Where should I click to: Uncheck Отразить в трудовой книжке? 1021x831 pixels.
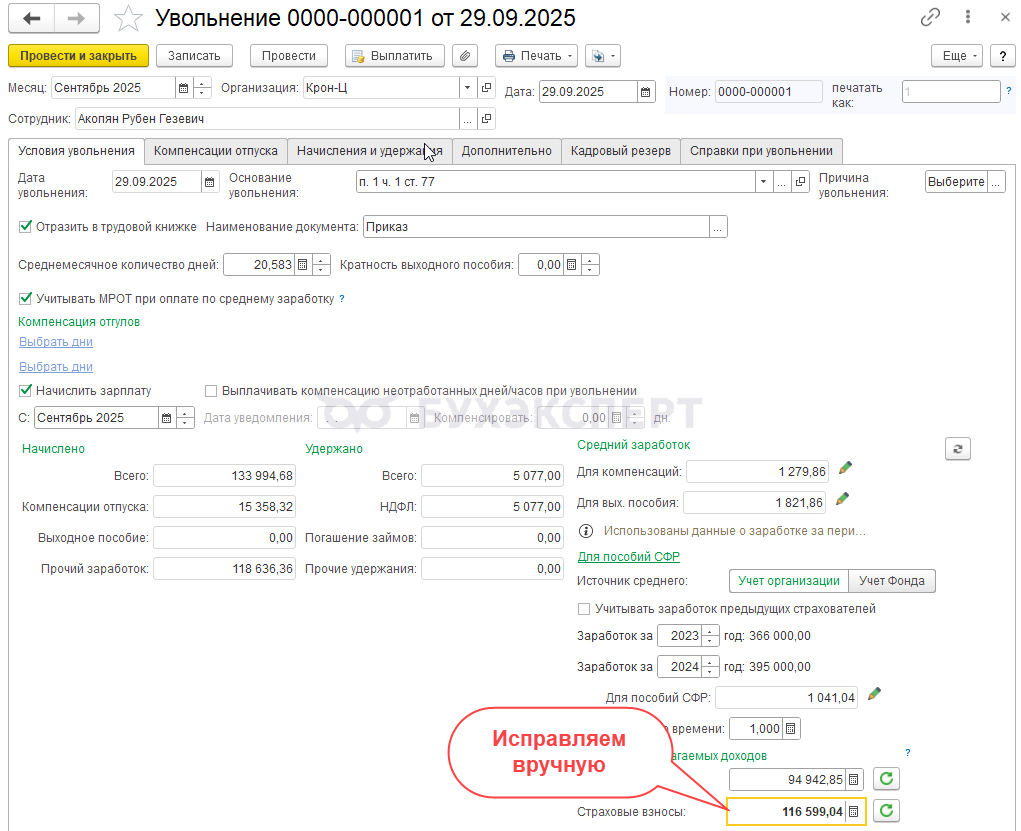[26, 227]
